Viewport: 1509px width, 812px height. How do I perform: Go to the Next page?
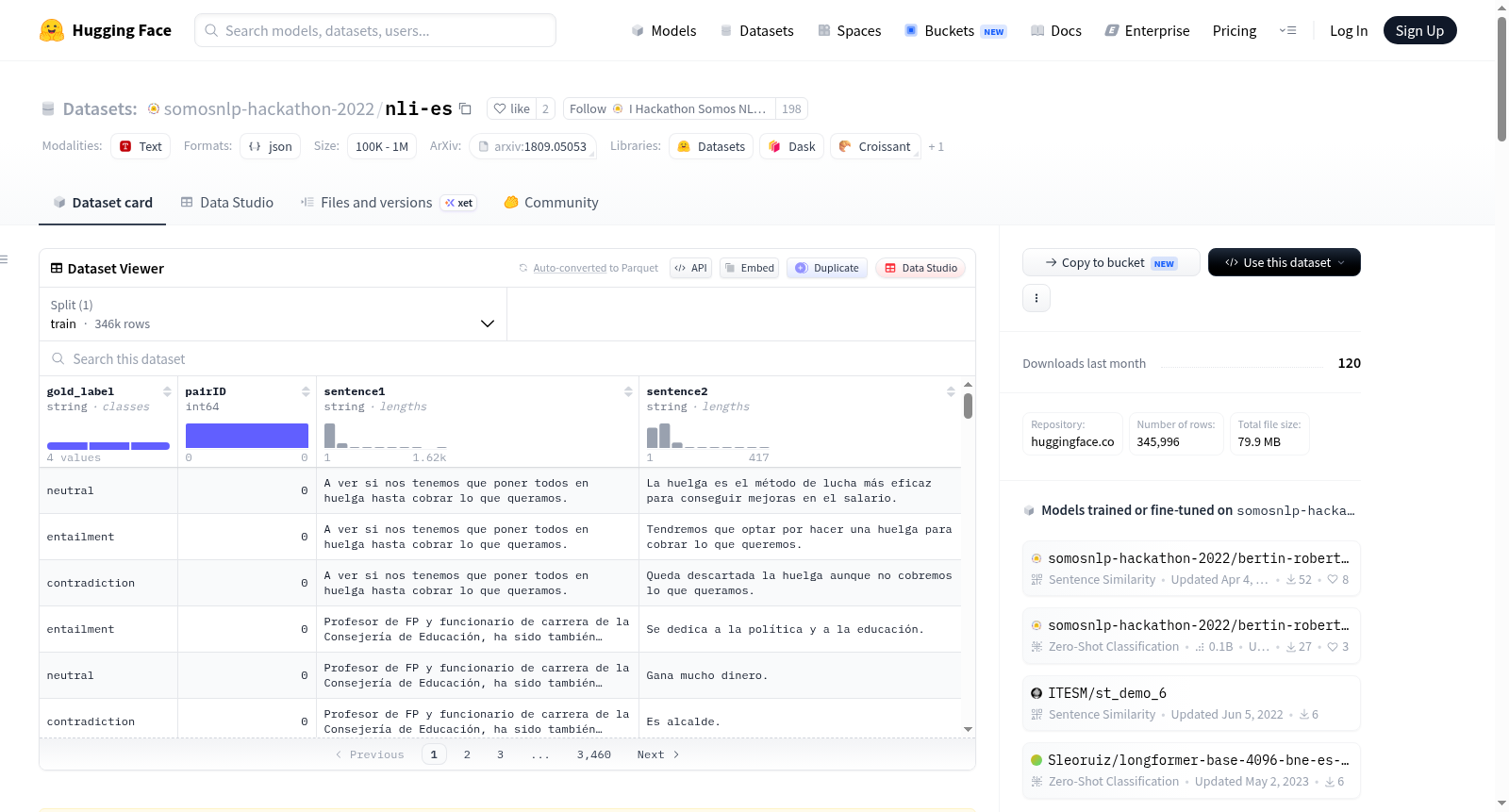coord(657,754)
